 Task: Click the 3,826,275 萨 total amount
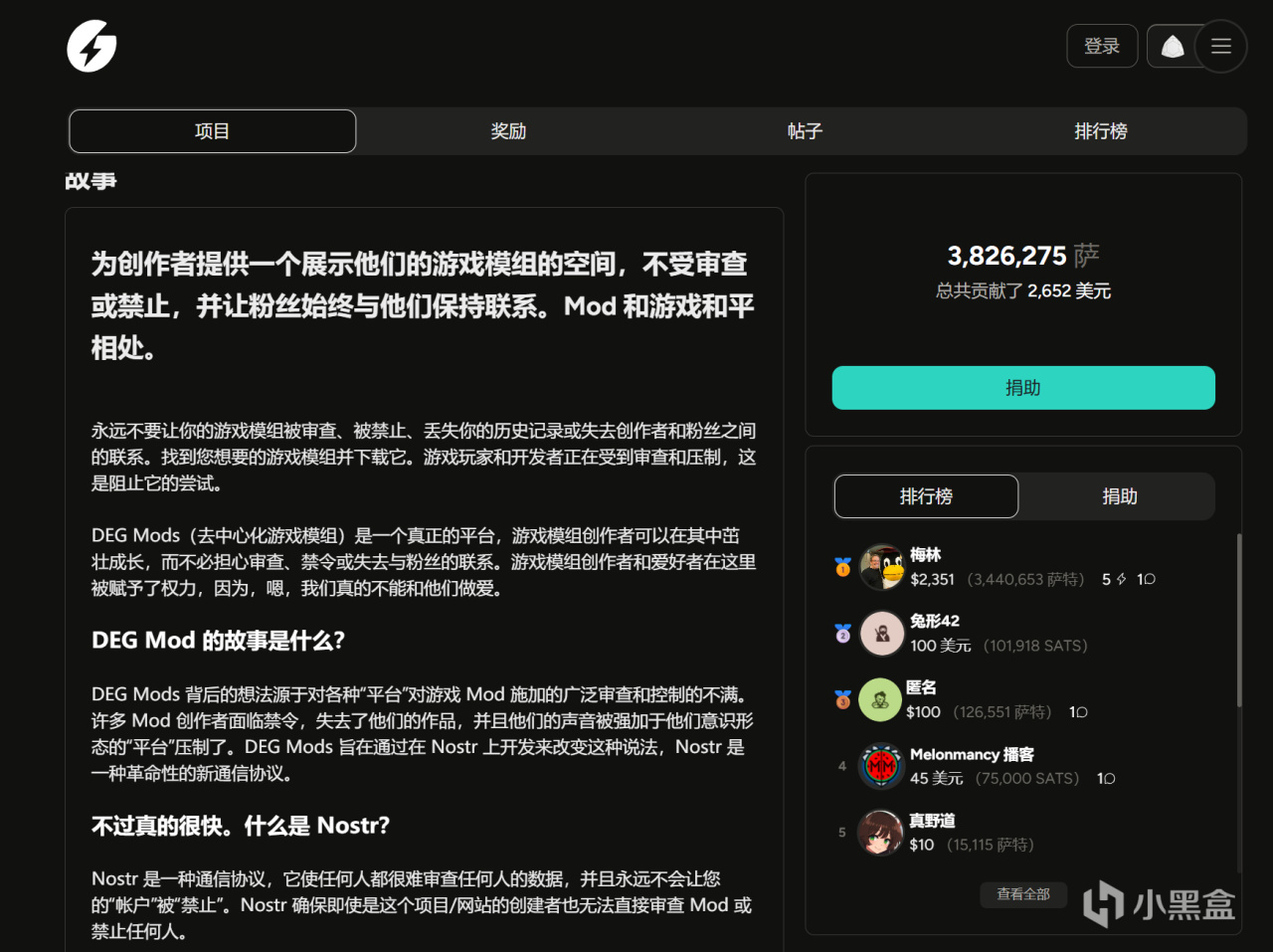click(1023, 256)
